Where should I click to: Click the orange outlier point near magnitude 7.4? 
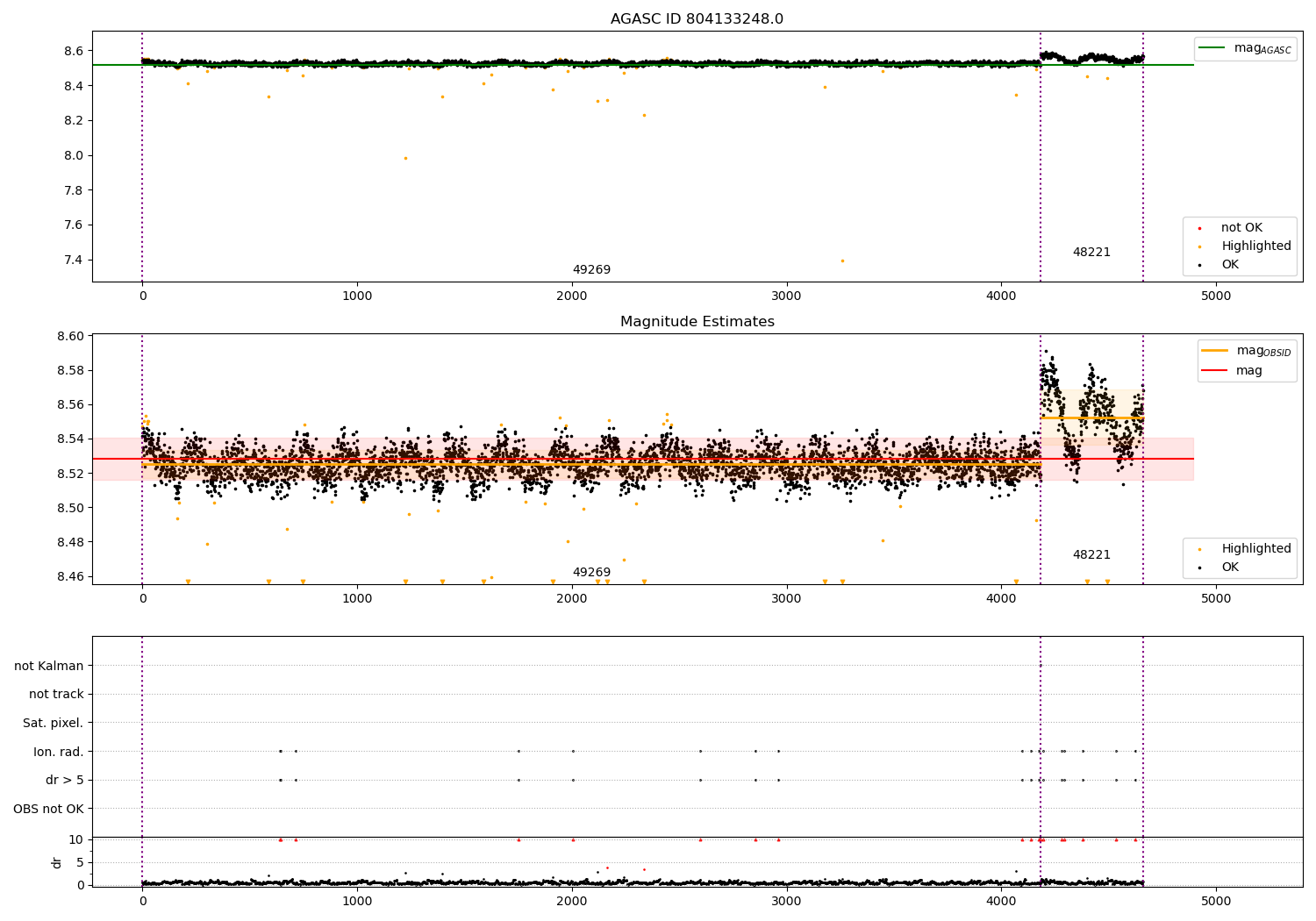[x=842, y=261]
